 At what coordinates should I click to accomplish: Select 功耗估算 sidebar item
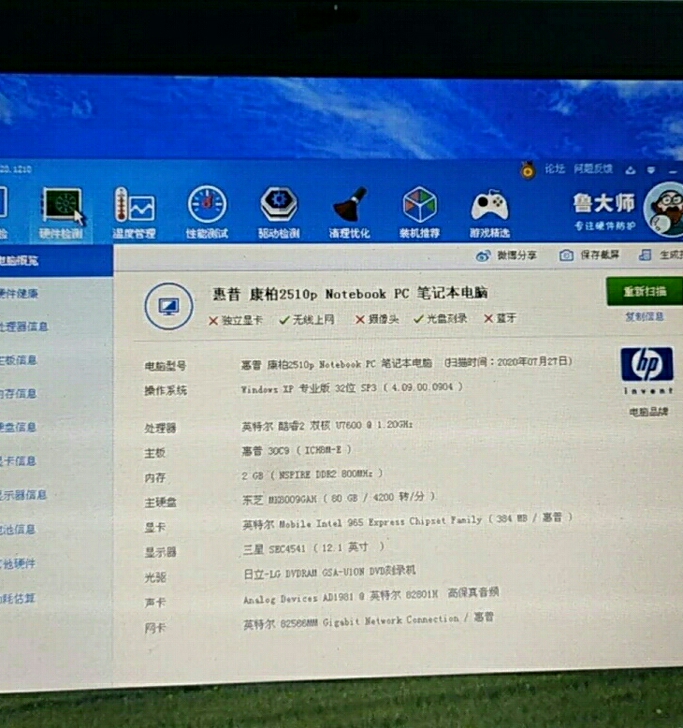(x=19, y=598)
